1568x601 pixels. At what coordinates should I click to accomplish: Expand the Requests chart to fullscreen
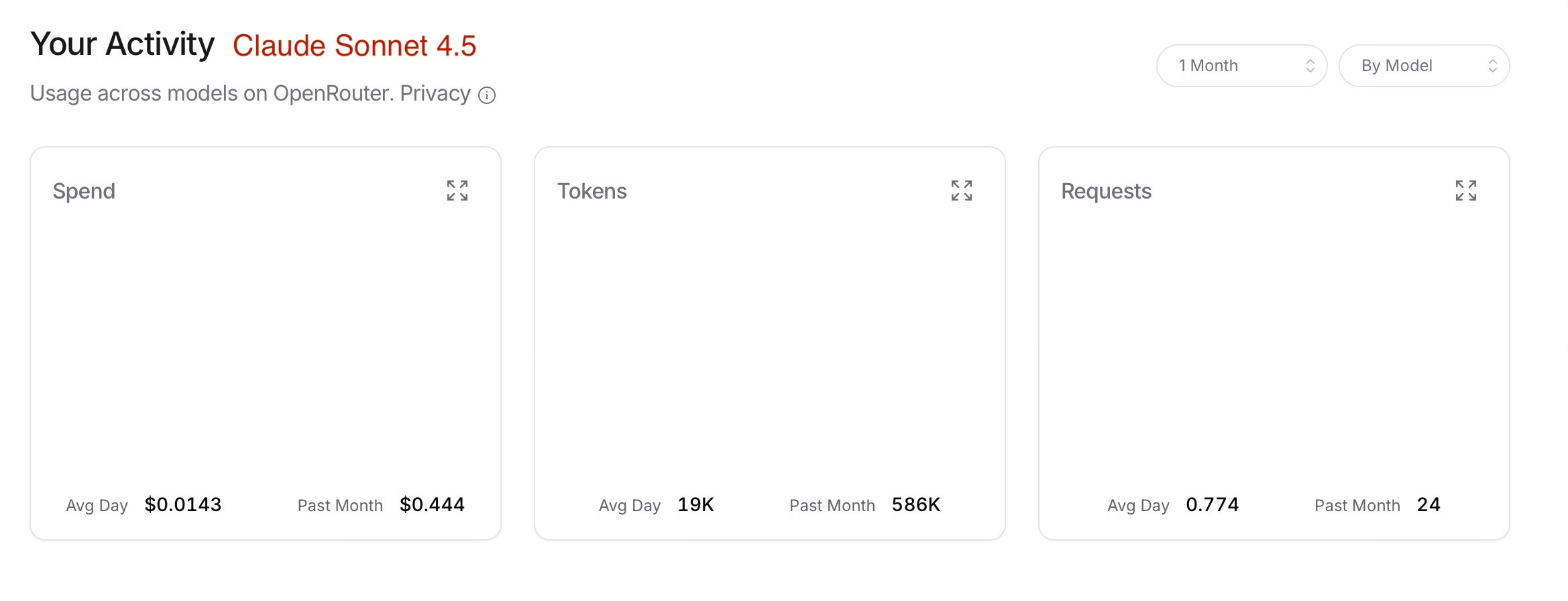(1466, 190)
